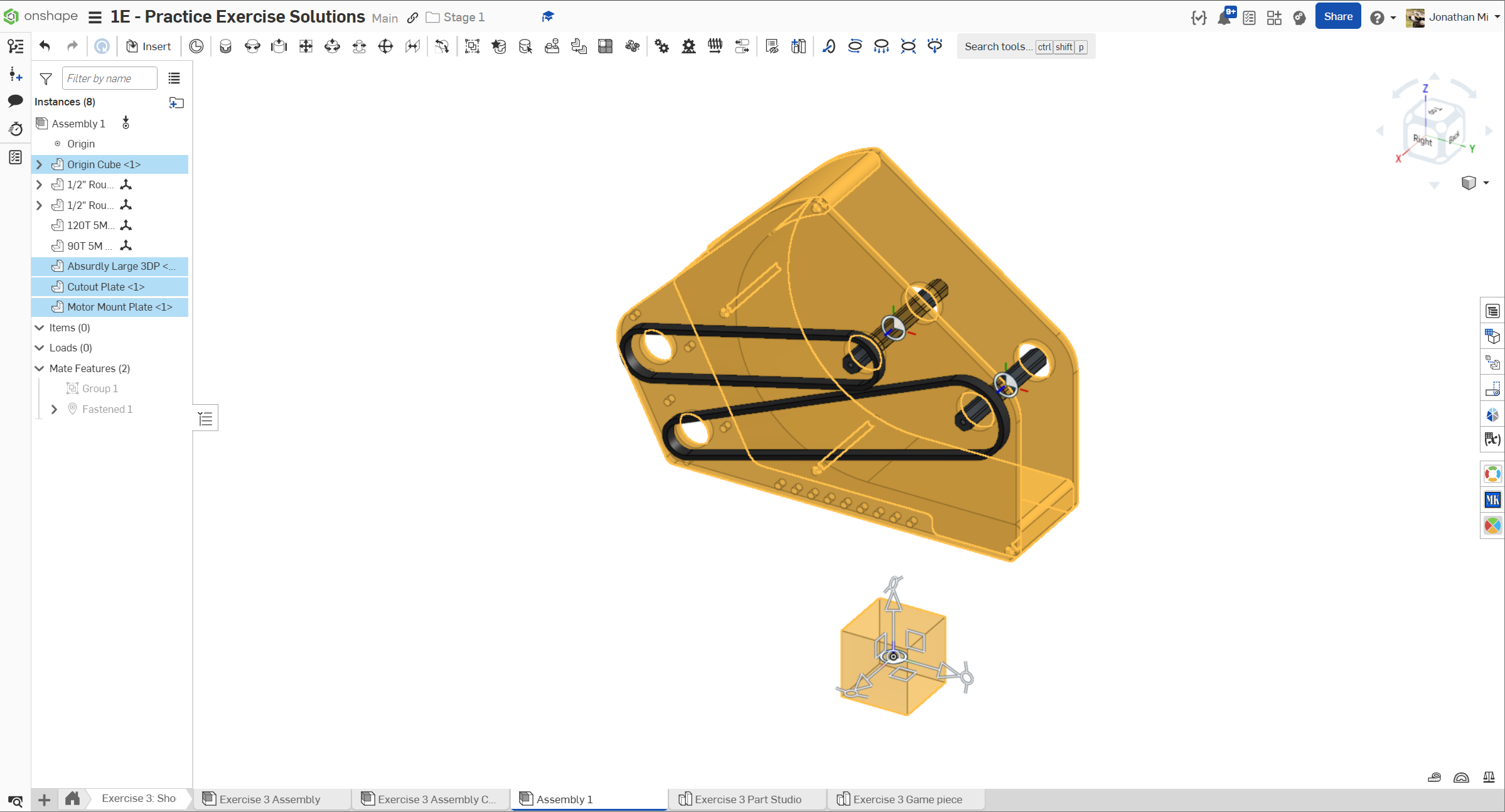This screenshot has height=812, width=1505.
Task: Open the Exercise 3 Assembly tab
Action: click(x=269, y=799)
